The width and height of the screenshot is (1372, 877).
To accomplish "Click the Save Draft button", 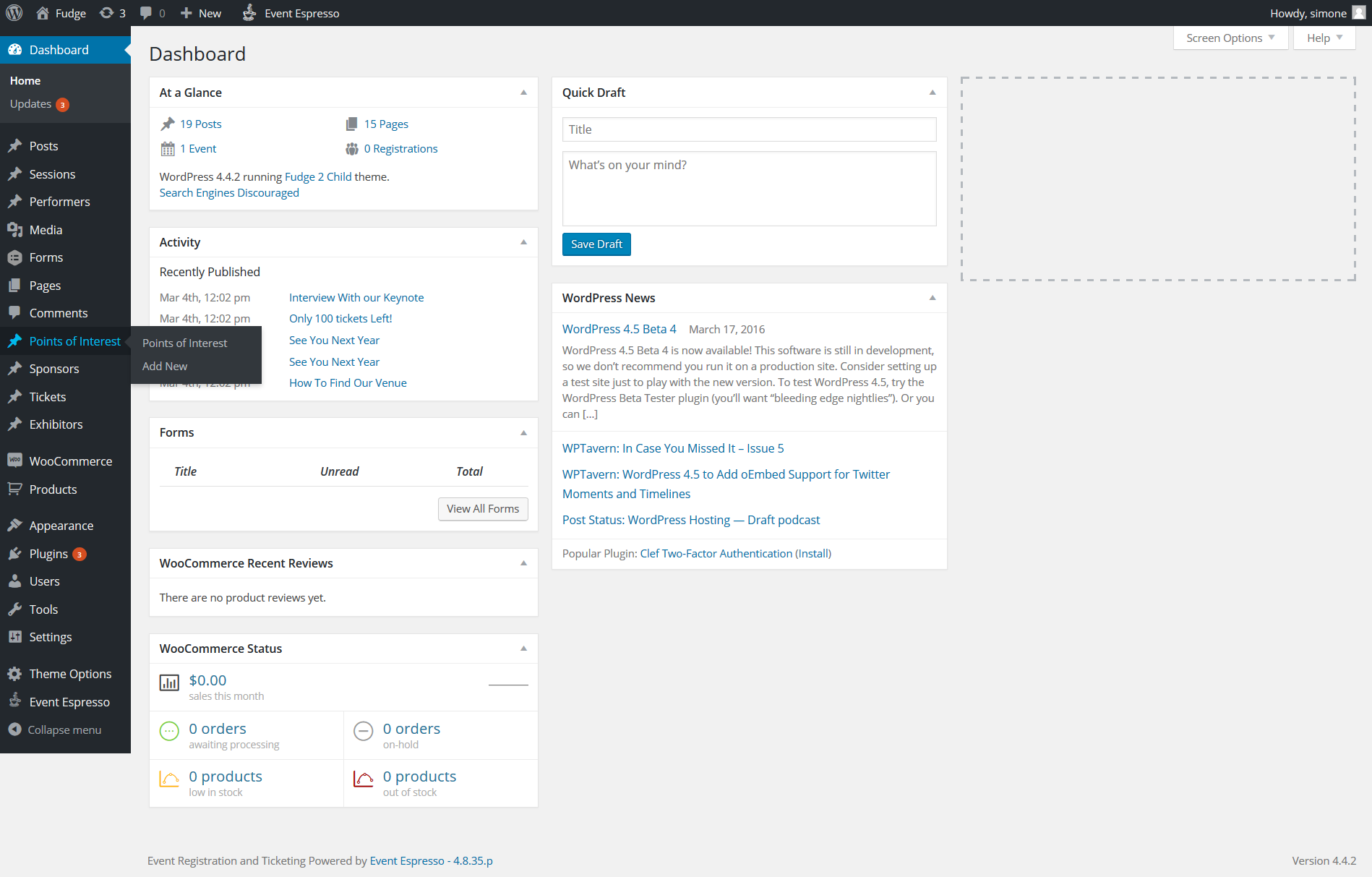I will [596, 244].
